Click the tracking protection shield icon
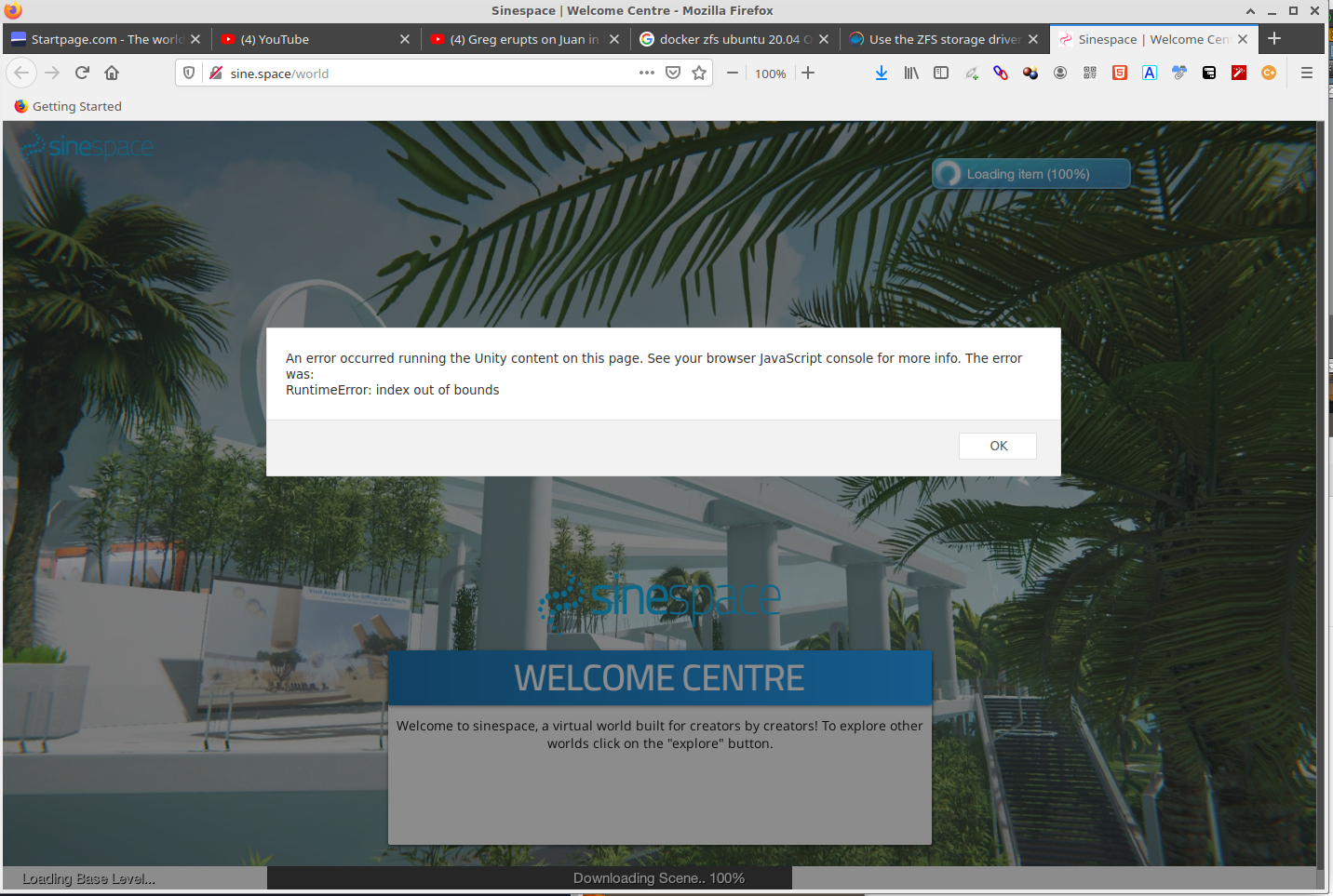This screenshot has height=896, width=1333. [189, 73]
